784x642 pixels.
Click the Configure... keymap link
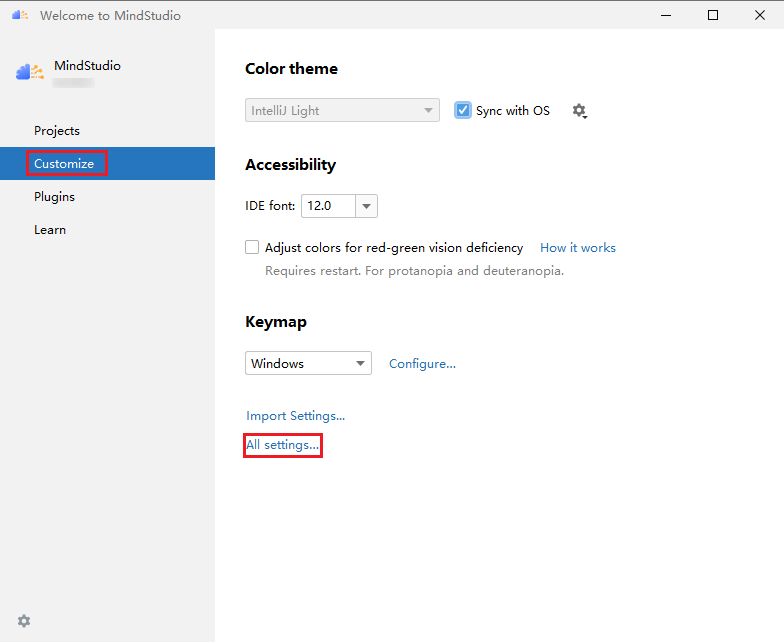[x=422, y=364]
